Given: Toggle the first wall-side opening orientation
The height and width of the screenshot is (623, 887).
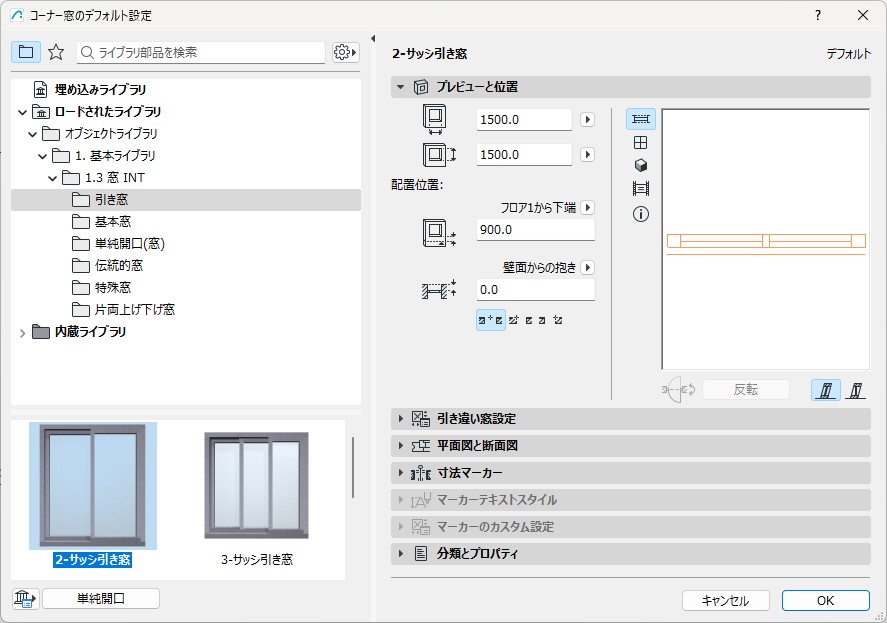Looking at the screenshot, I should pos(825,390).
